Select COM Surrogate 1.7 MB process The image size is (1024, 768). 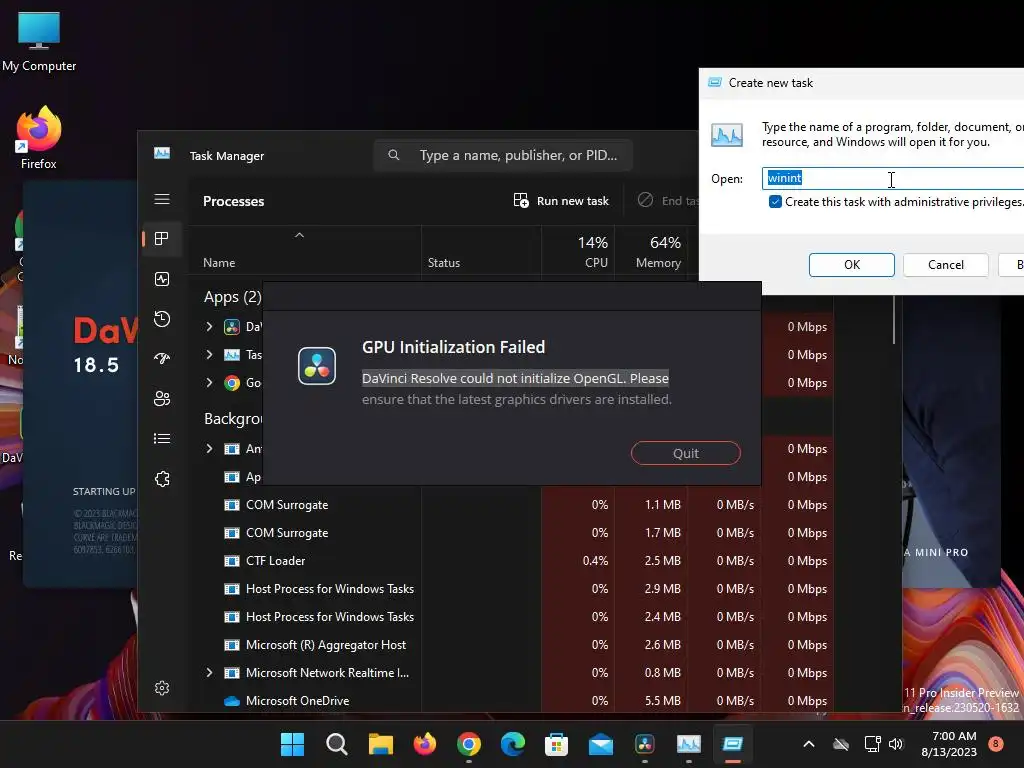511,533
